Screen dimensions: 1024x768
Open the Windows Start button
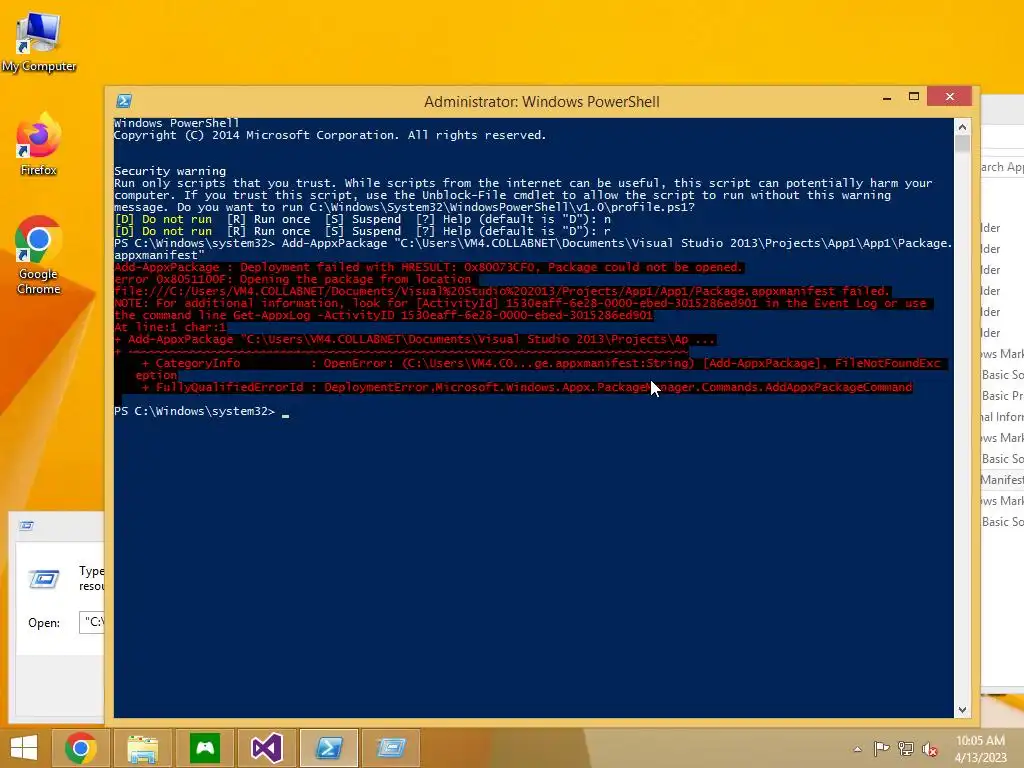tap(24, 747)
